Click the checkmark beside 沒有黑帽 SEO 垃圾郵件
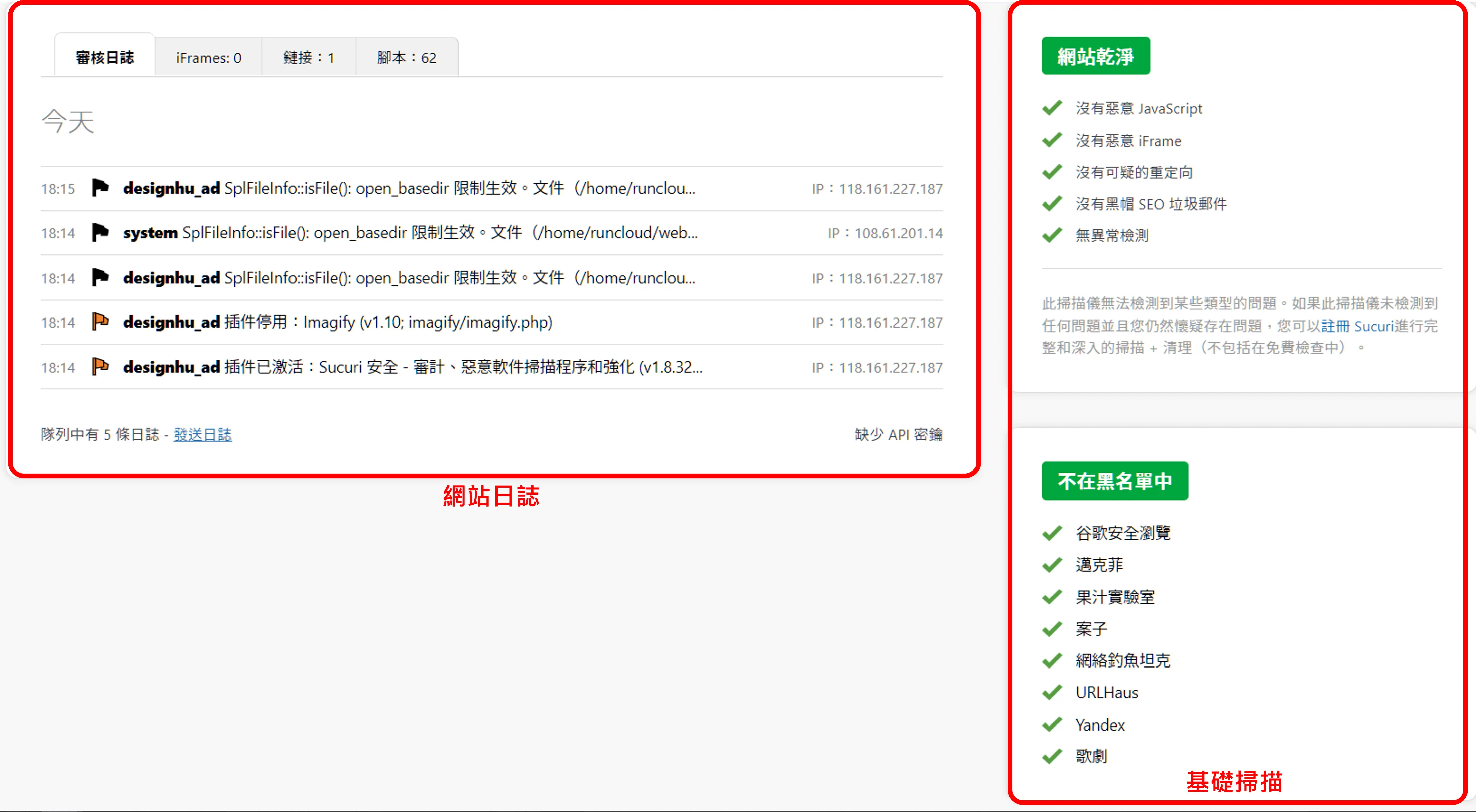Screen dimensions: 1476x812 coord(1052,203)
